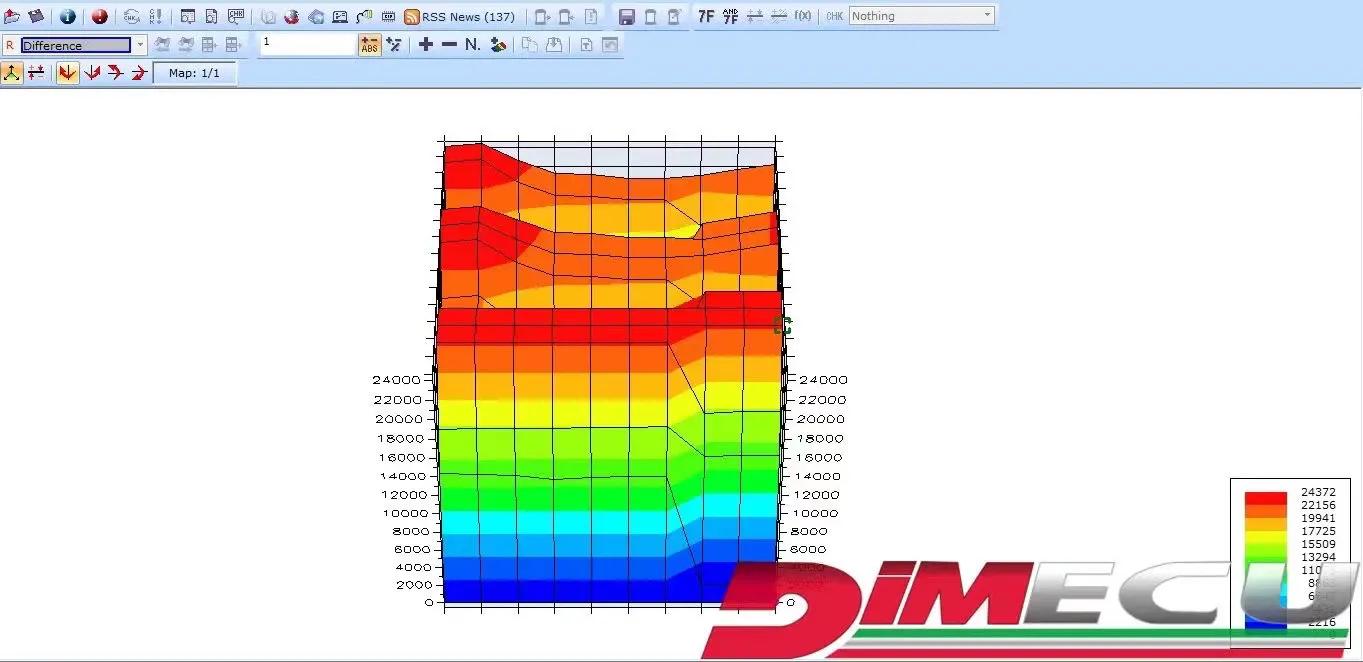The height and width of the screenshot is (662, 1363).
Task: Toggle the highlighted orange arrow view button
Action: point(67,73)
